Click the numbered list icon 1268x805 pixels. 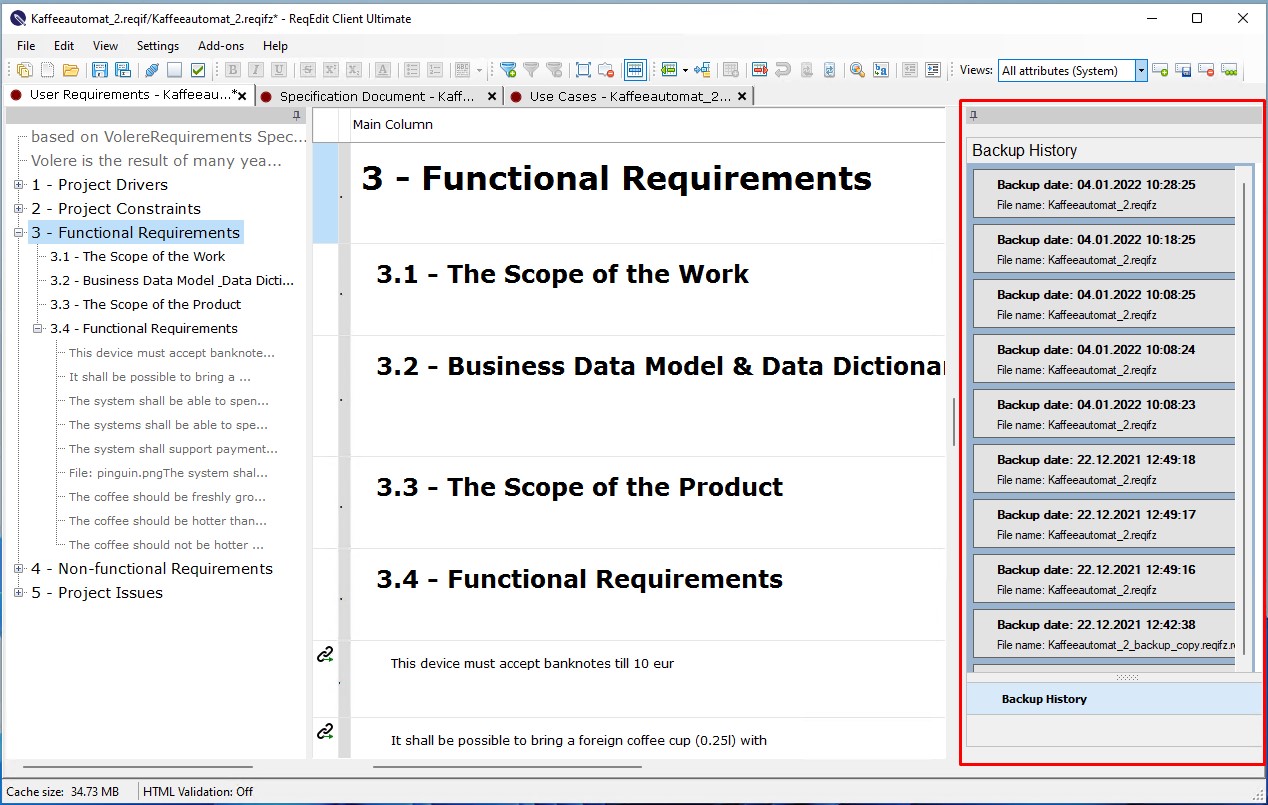[x=435, y=70]
